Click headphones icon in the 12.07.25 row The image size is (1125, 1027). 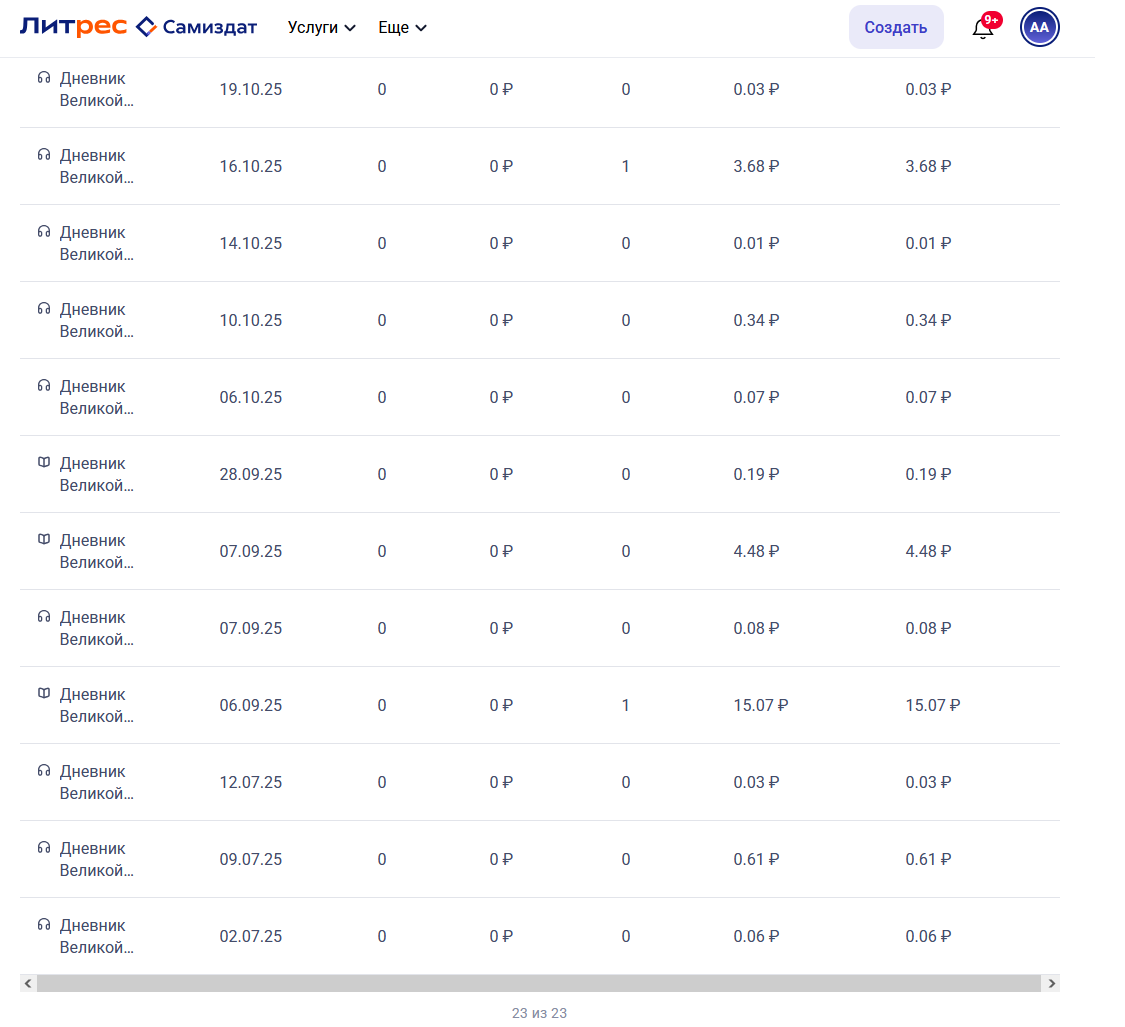tap(44, 771)
